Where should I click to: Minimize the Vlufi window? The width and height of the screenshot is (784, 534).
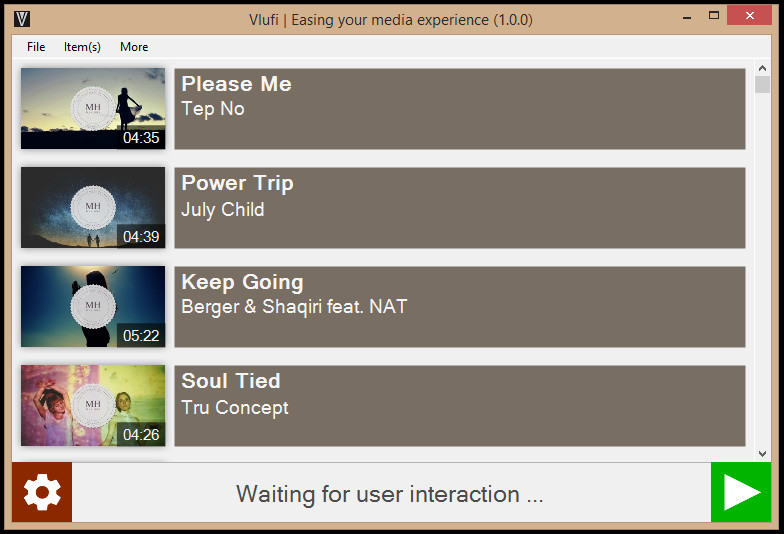coord(688,16)
